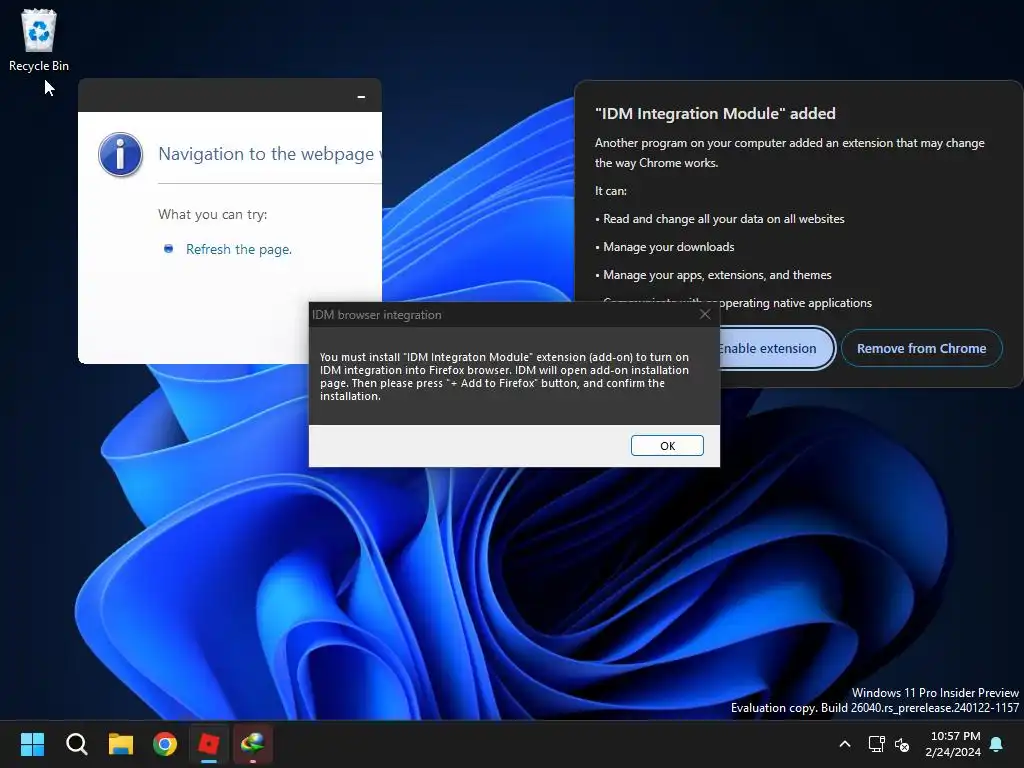Viewport: 1024px width, 768px height.
Task: Click OK in IDM browser integration dialog
Action: click(x=667, y=445)
